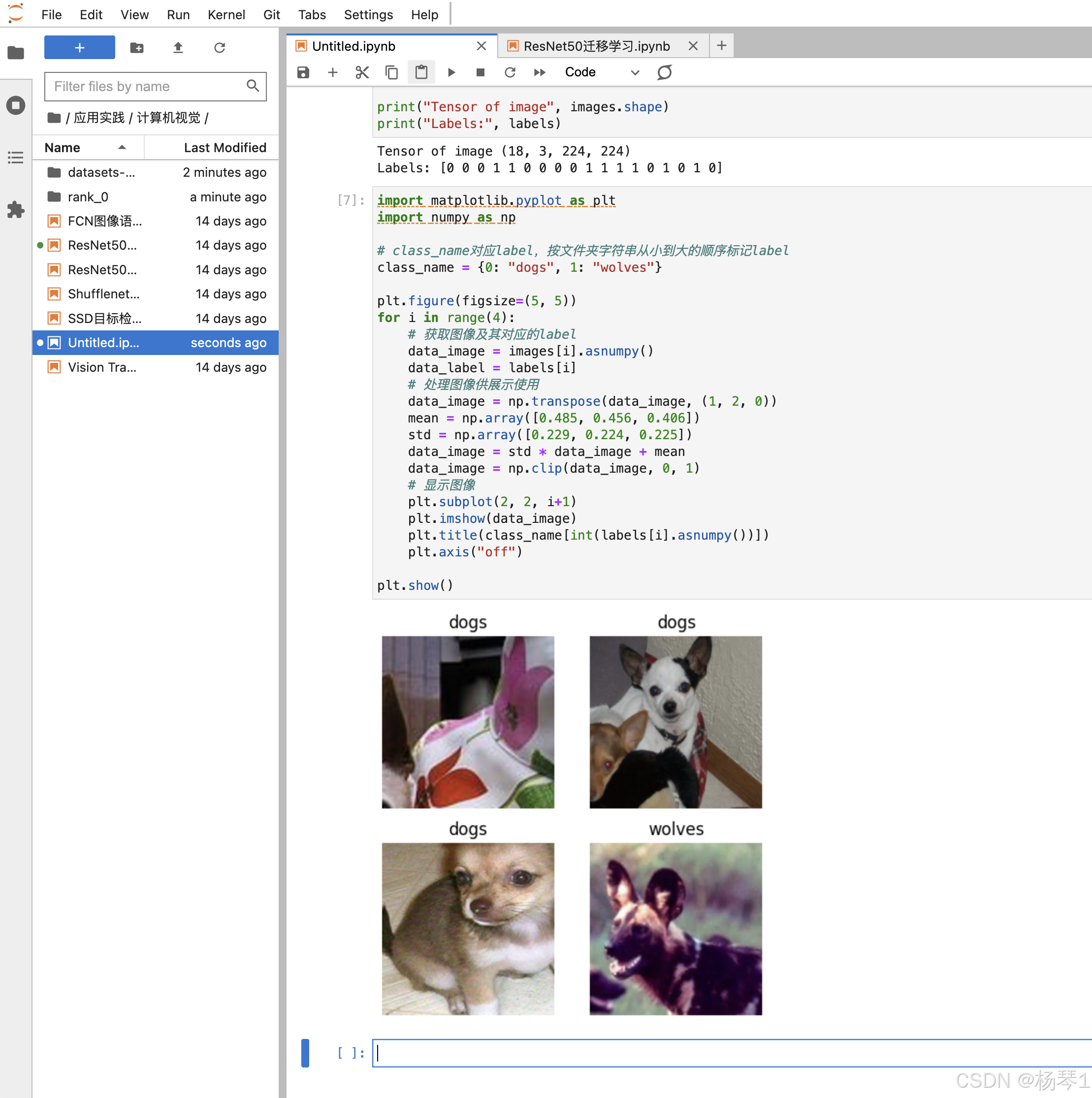Navigate to 计算机视觉 breadcrumb folder
This screenshot has width=1092, height=1098.
pos(169,118)
